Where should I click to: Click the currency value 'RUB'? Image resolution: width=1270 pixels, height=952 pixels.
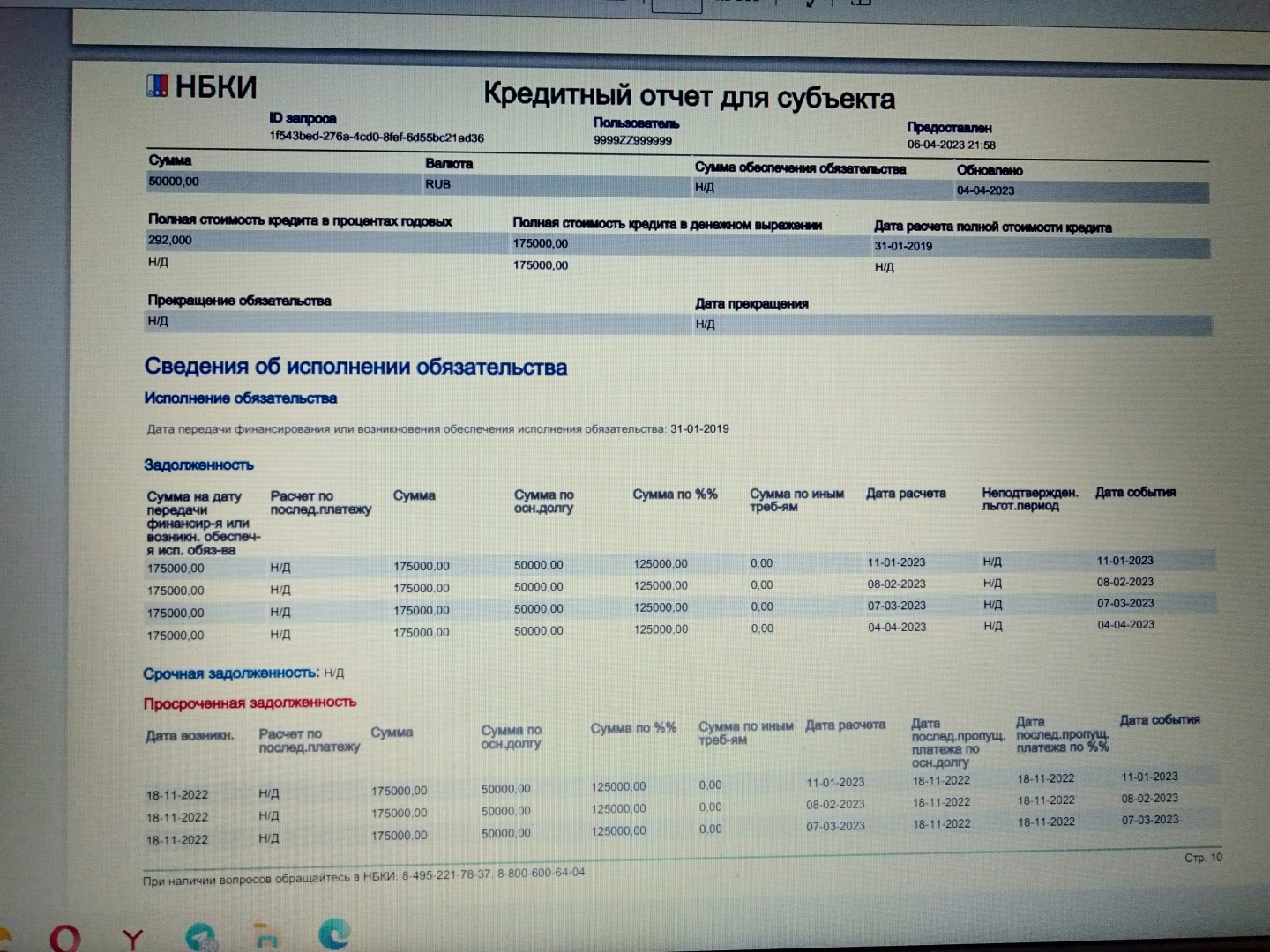pos(437,184)
